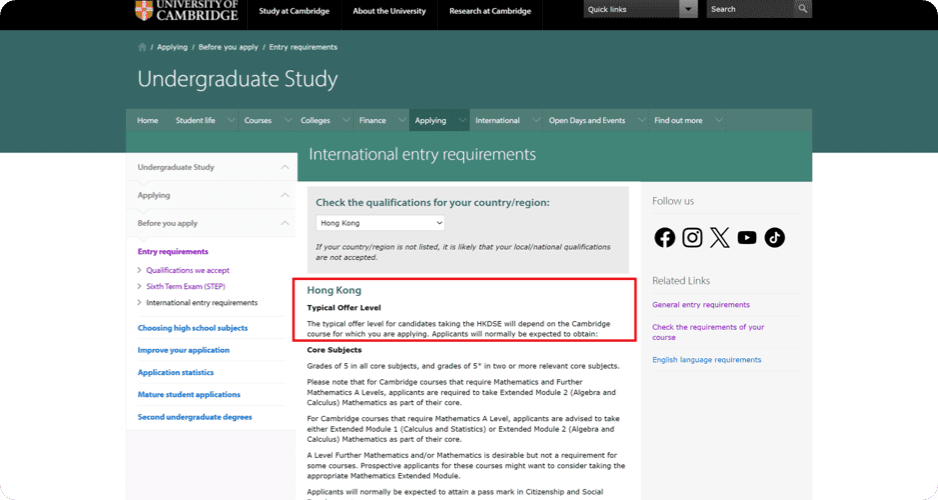Click the Hong Kong section heading
This screenshot has height=500, width=938.
tap(334, 290)
